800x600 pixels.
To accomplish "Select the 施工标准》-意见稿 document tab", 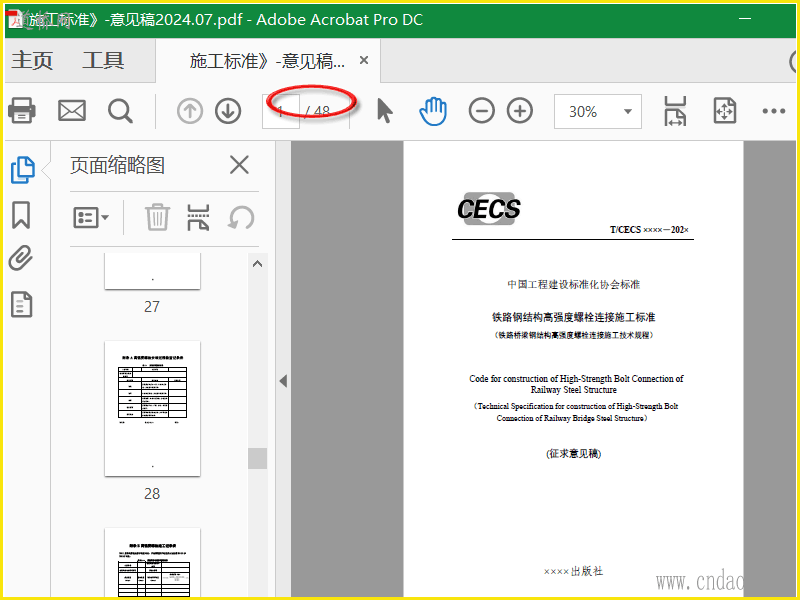I will pyautogui.click(x=267, y=61).
